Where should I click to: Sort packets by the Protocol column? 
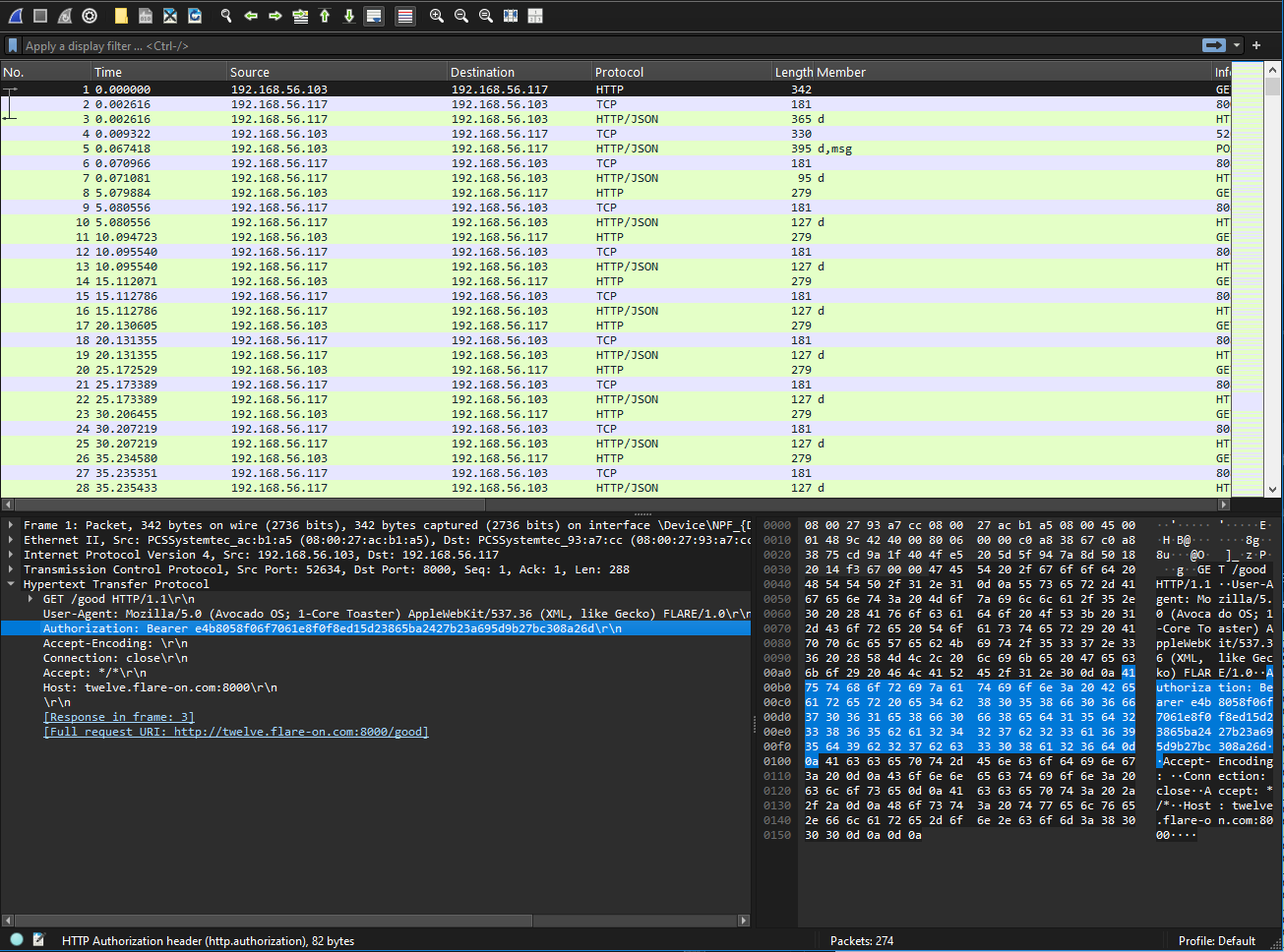click(x=620, y=72)
